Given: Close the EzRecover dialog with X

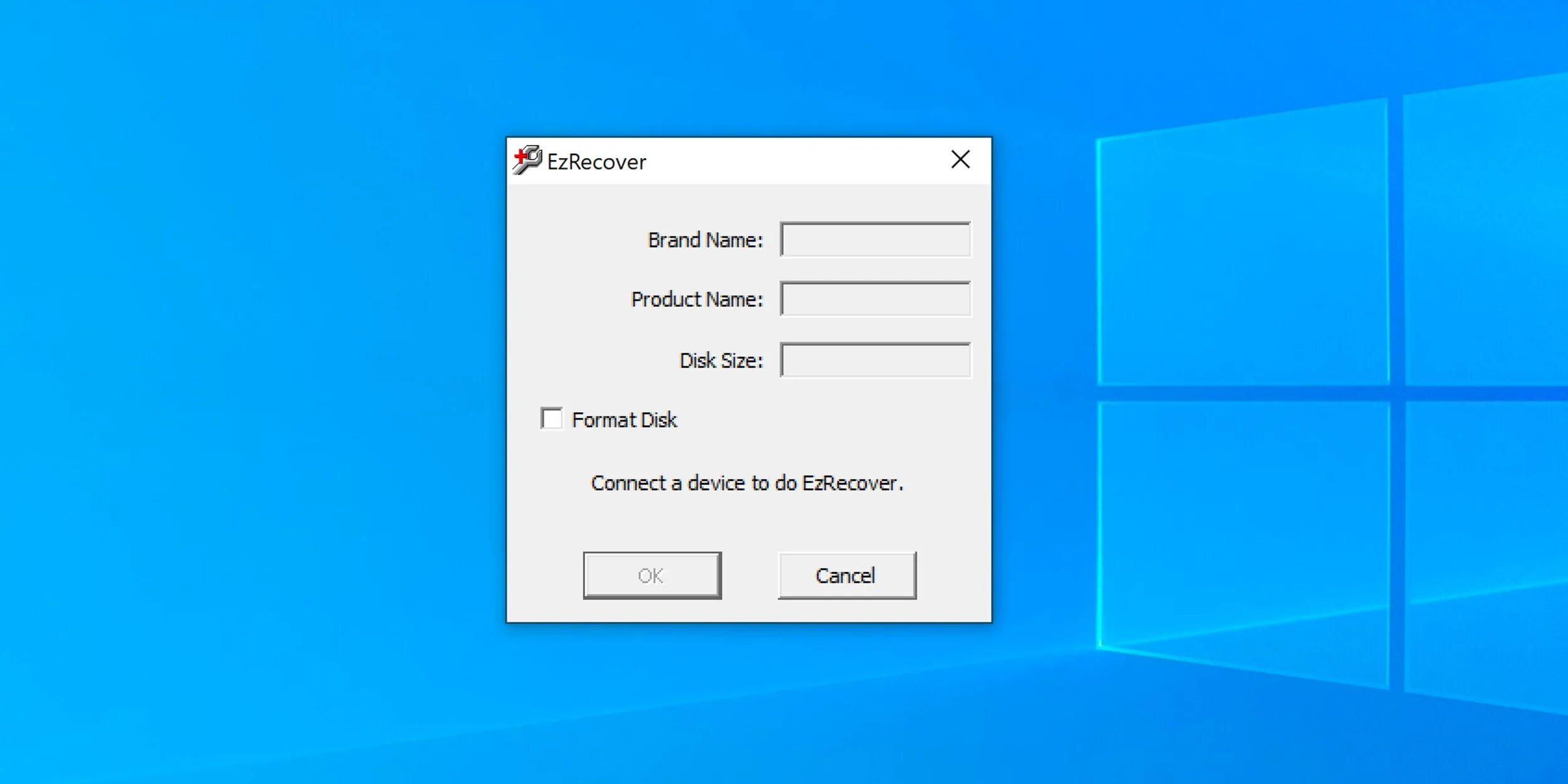Looking at the screenshot, I should (960, 160).
